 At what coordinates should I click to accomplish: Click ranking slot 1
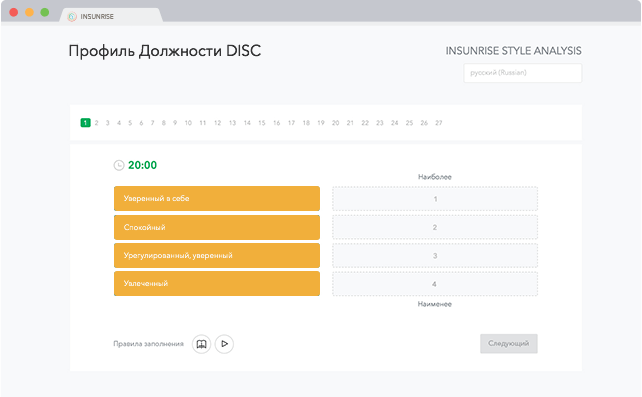pyautogui.click(x=435, y=199)
